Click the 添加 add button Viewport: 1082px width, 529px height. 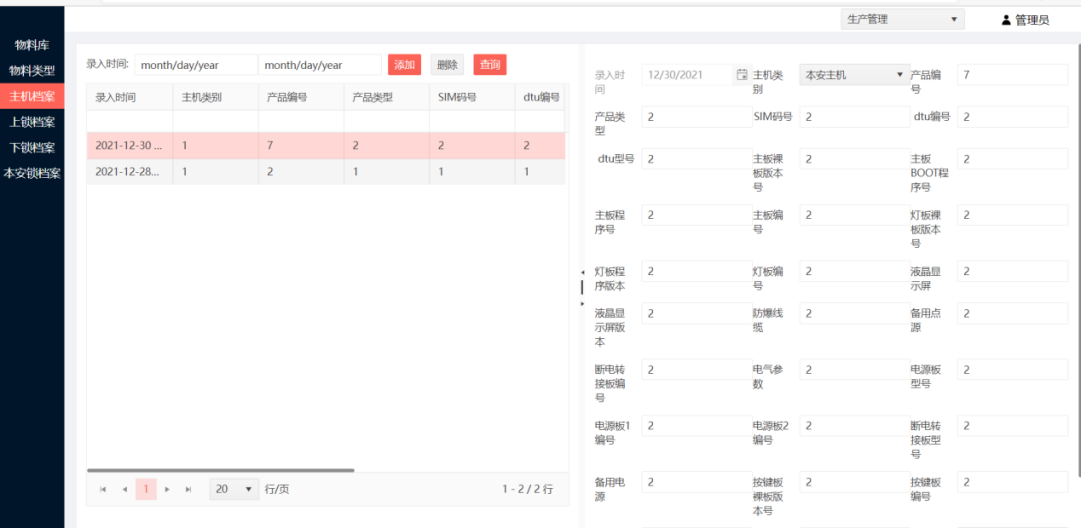(404, 65)
